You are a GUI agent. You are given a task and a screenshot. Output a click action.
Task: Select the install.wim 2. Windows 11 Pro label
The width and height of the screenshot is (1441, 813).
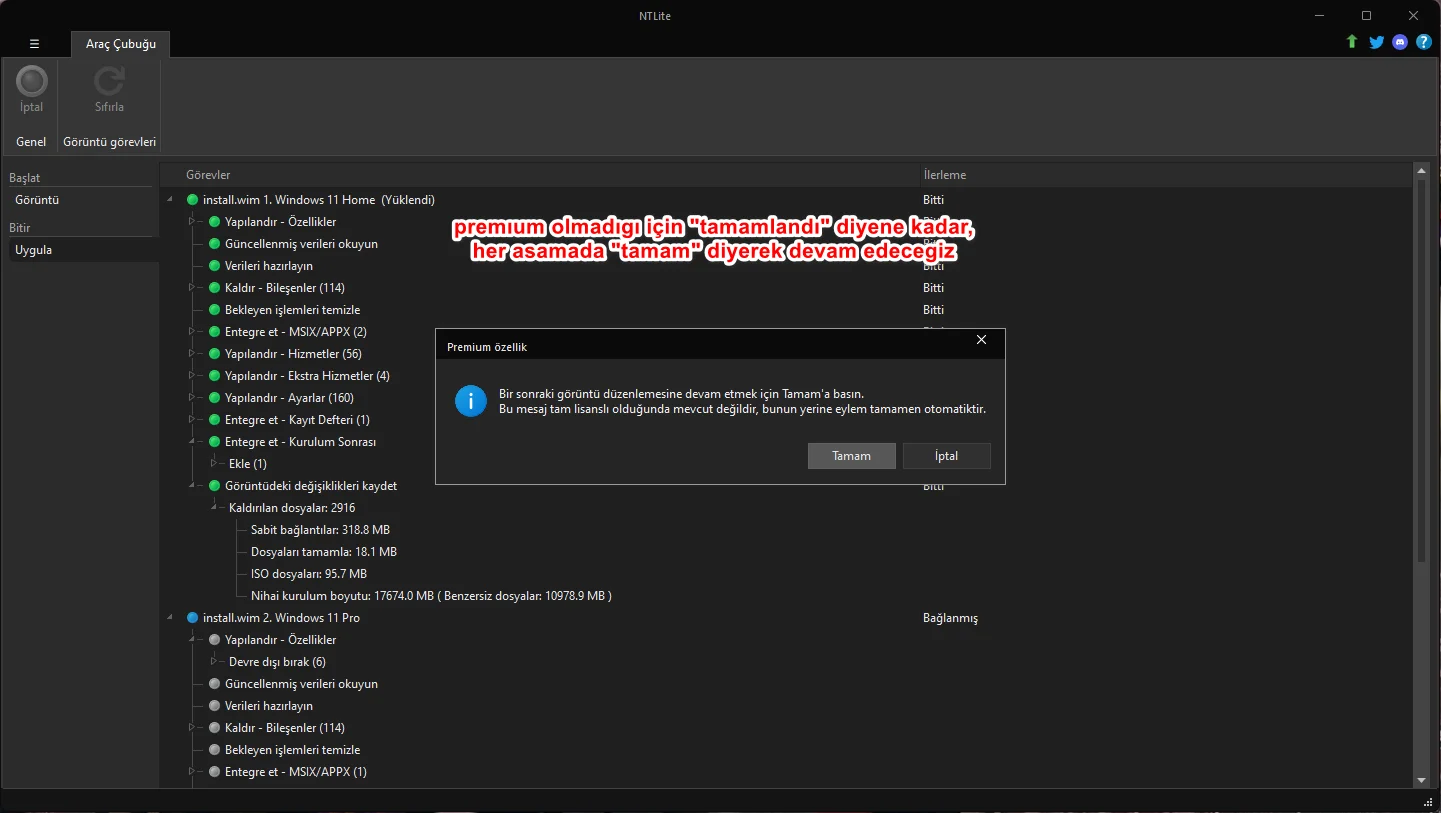(x=281, y=618)
